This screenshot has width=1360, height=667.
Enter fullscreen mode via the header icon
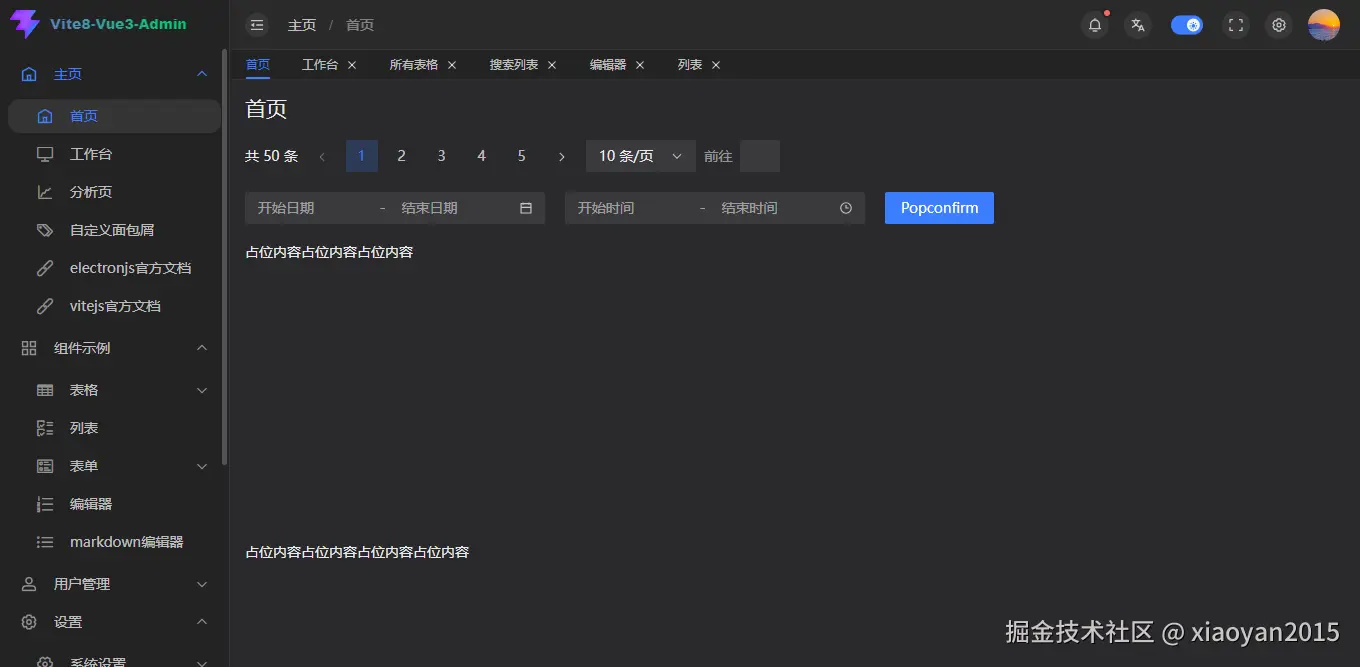(1236, 25)
